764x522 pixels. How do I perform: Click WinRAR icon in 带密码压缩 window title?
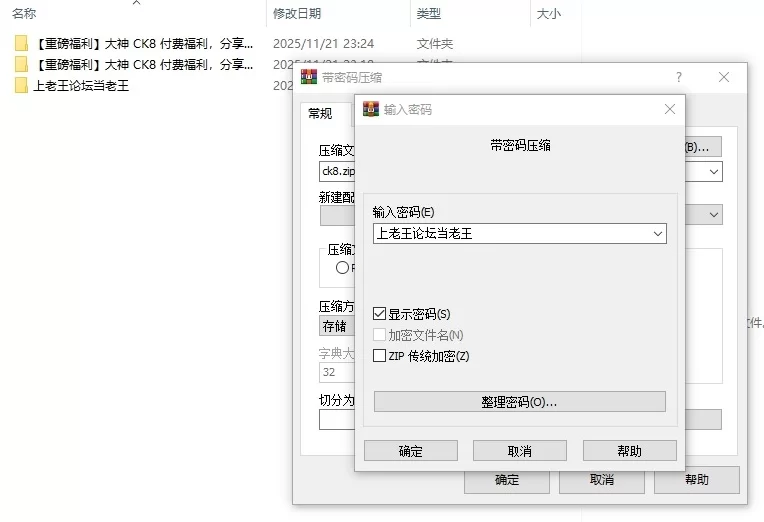[309, 77]
